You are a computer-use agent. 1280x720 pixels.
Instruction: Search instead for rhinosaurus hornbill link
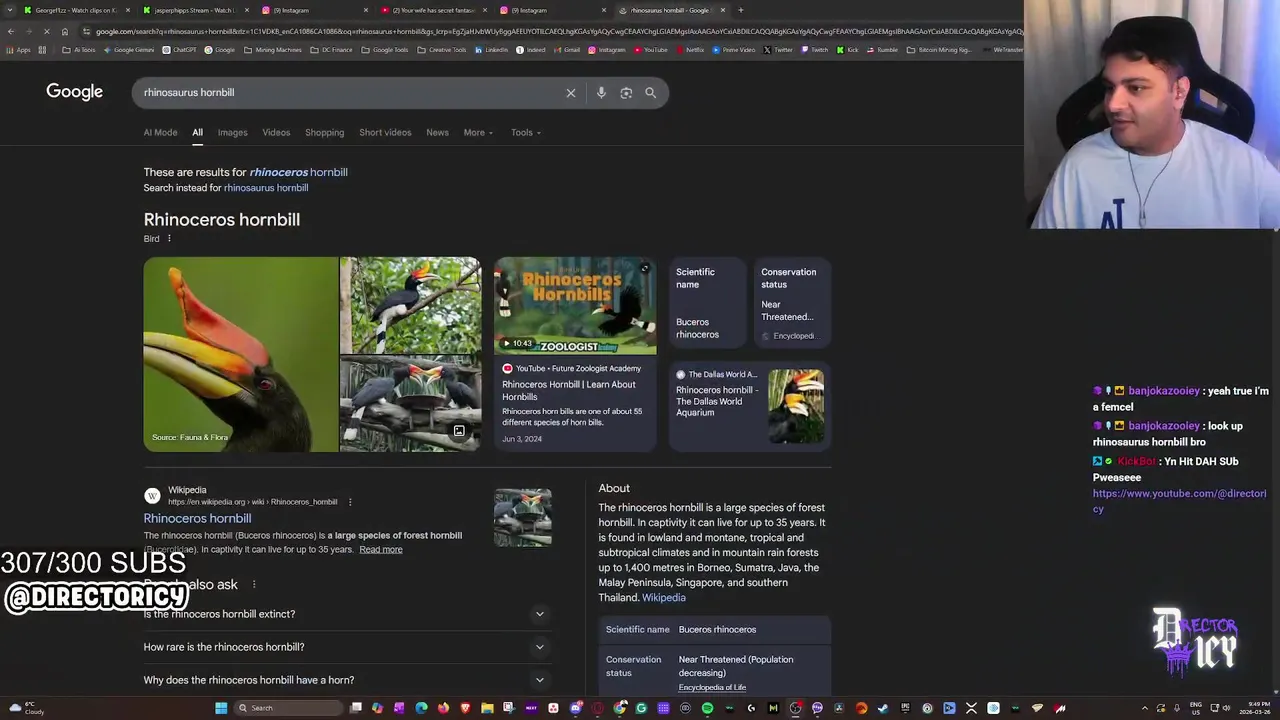click(x=266, y=188)
